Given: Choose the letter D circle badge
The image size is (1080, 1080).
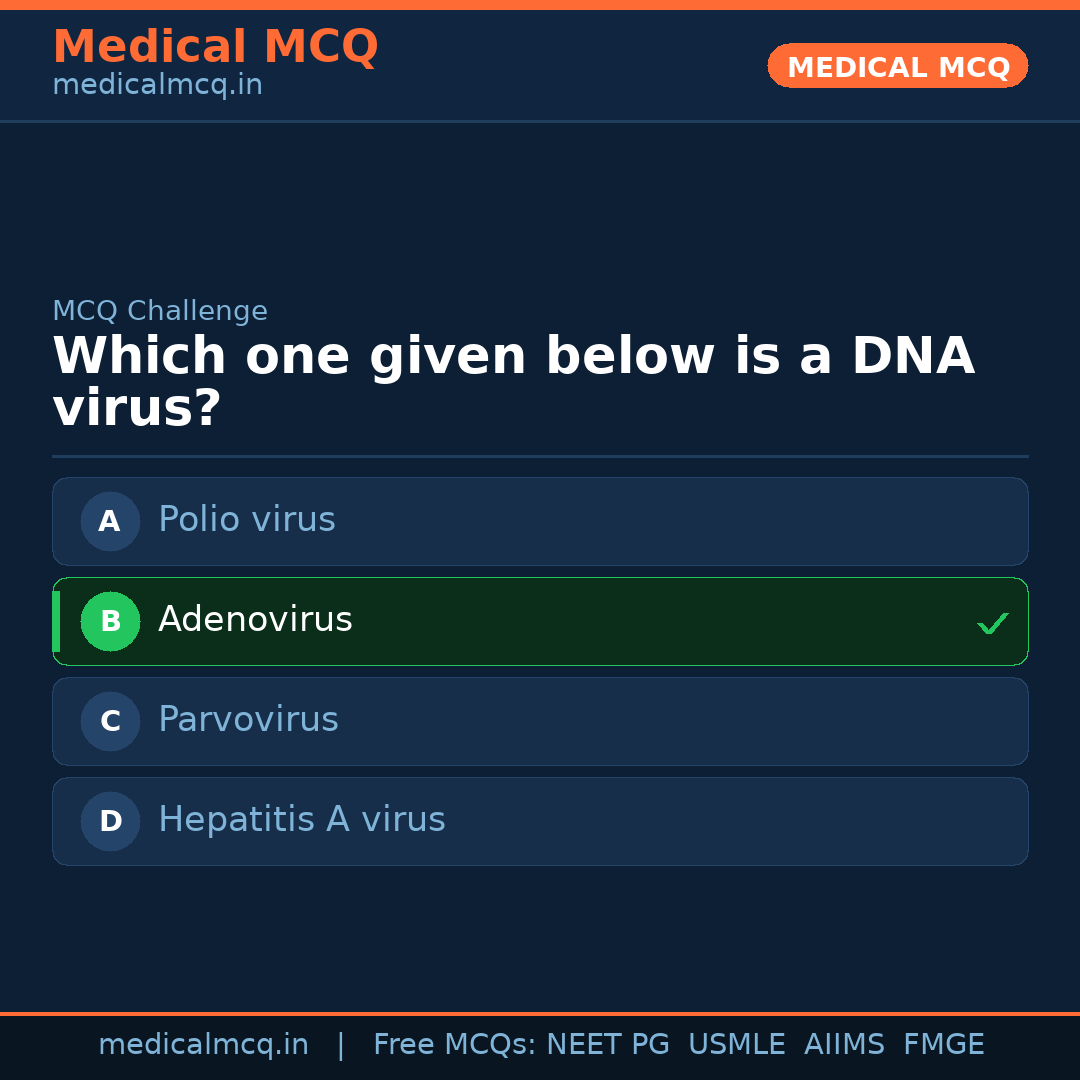Looking at the screenshot, I should pos(110,821).
